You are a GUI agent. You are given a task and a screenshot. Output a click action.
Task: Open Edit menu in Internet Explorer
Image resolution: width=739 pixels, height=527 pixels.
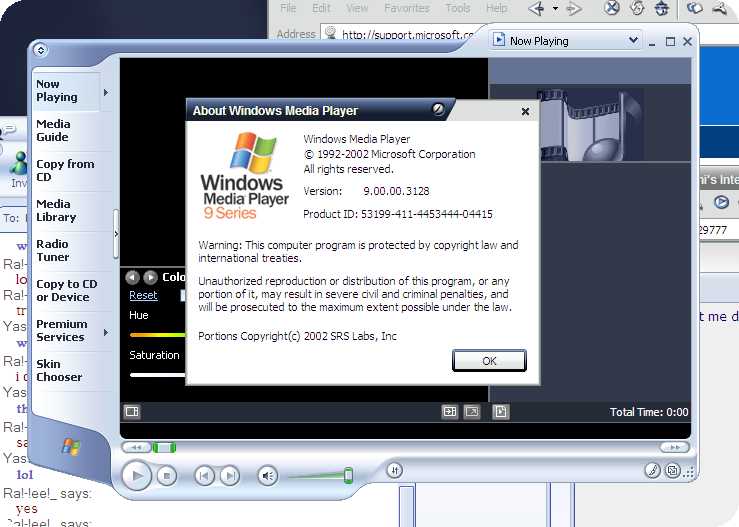click(321, 8)
